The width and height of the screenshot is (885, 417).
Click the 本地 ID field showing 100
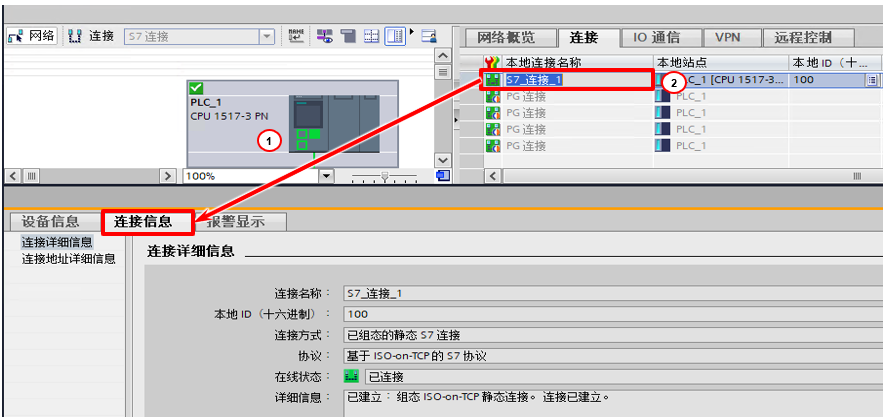[614, 314]
